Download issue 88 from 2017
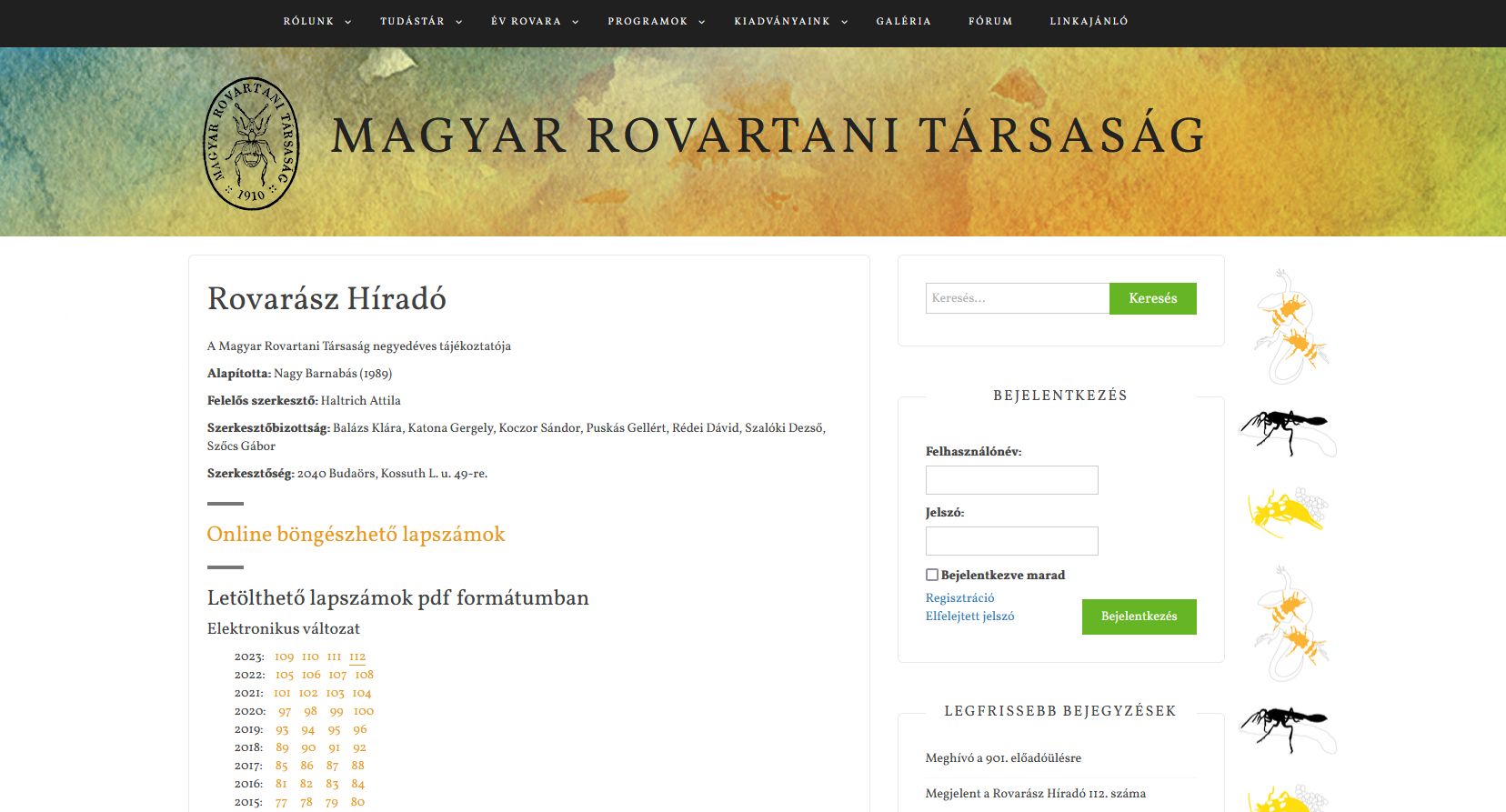The image size is (1506, 812). (357, 766)
